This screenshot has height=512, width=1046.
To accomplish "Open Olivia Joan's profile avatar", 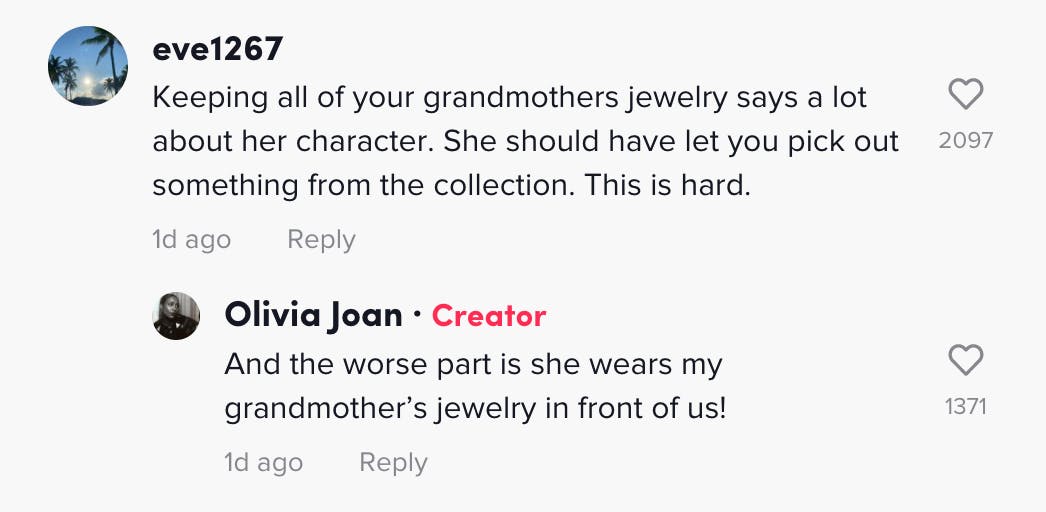I will [176, 316].
